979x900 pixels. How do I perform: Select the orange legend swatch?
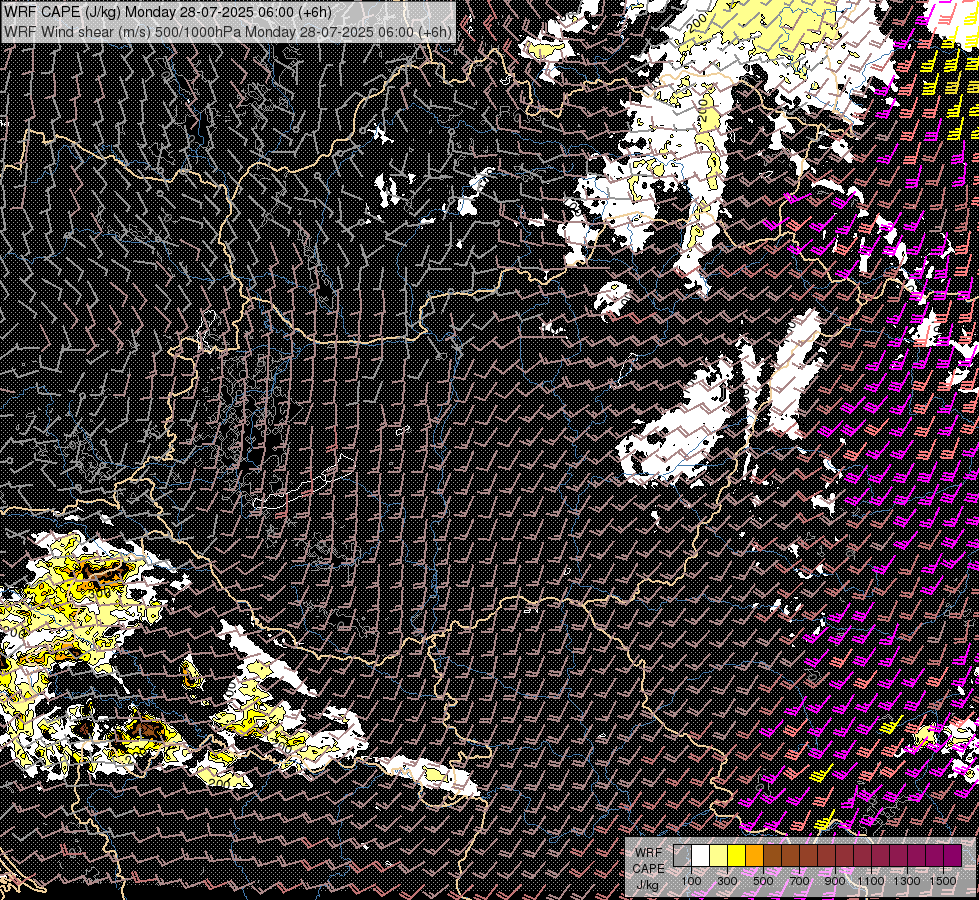point(755,856)
